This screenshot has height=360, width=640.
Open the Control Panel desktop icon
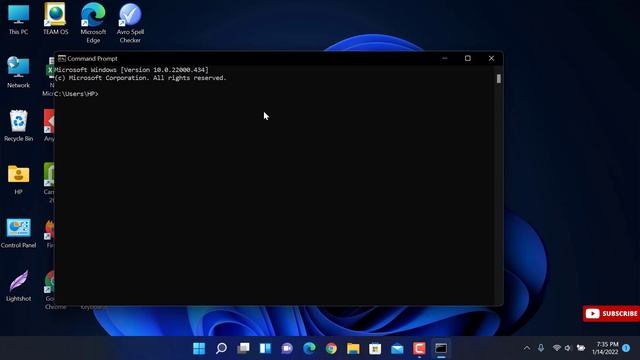tap(18, 233)
